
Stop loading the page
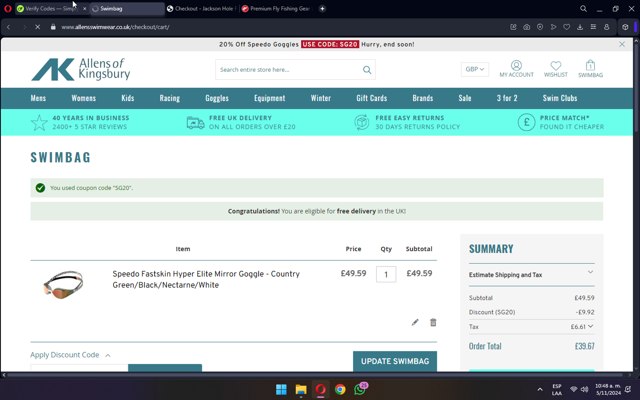pos(37,27)
